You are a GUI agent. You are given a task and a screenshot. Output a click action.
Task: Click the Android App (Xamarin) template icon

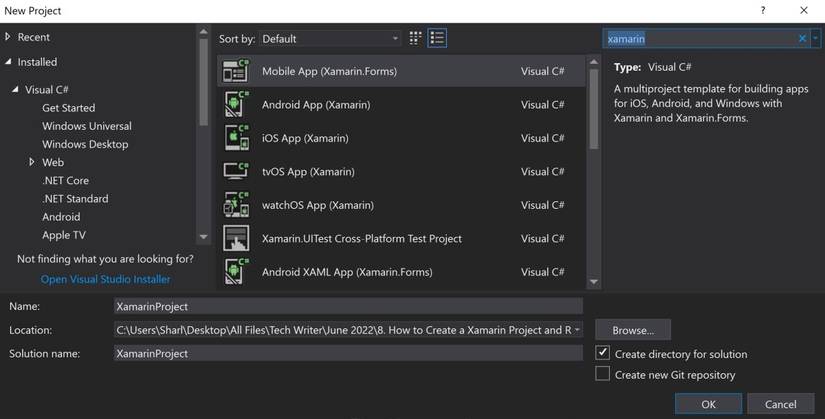(236, 104)
